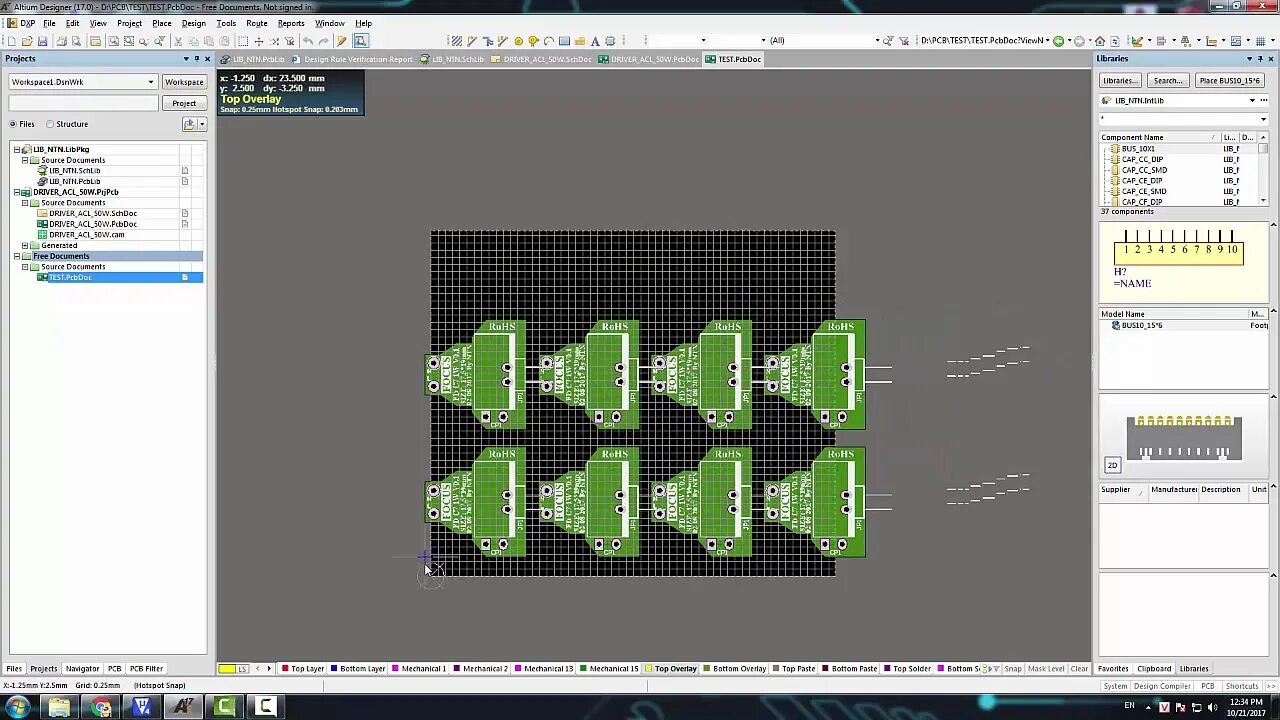Expand the Generated folder node
Image resolution: width=1280 pixels, height=720 pixels.
pyautogui.click(x=25, y=245)
